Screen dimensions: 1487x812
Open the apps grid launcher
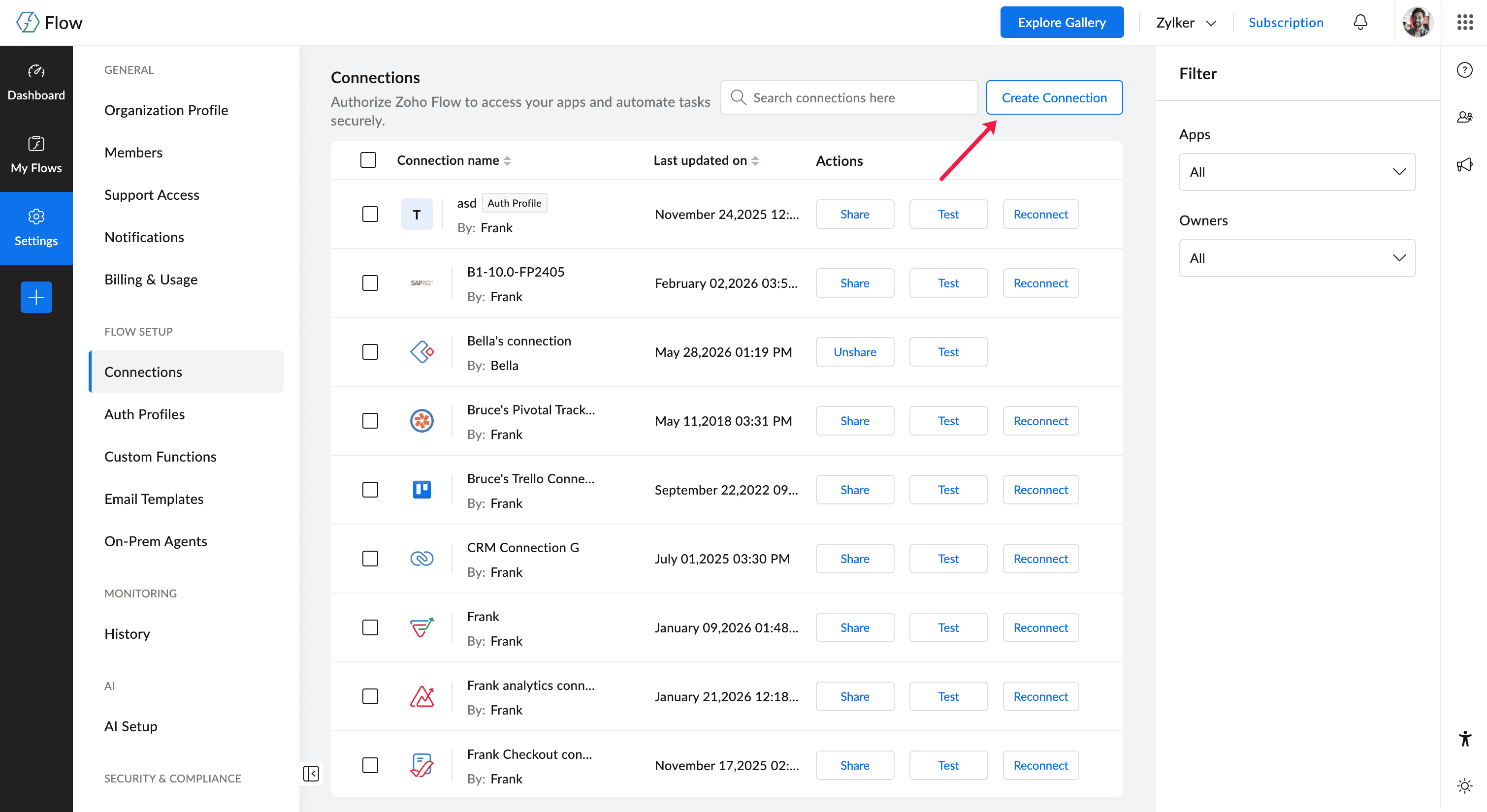(x=1465, y=23)
